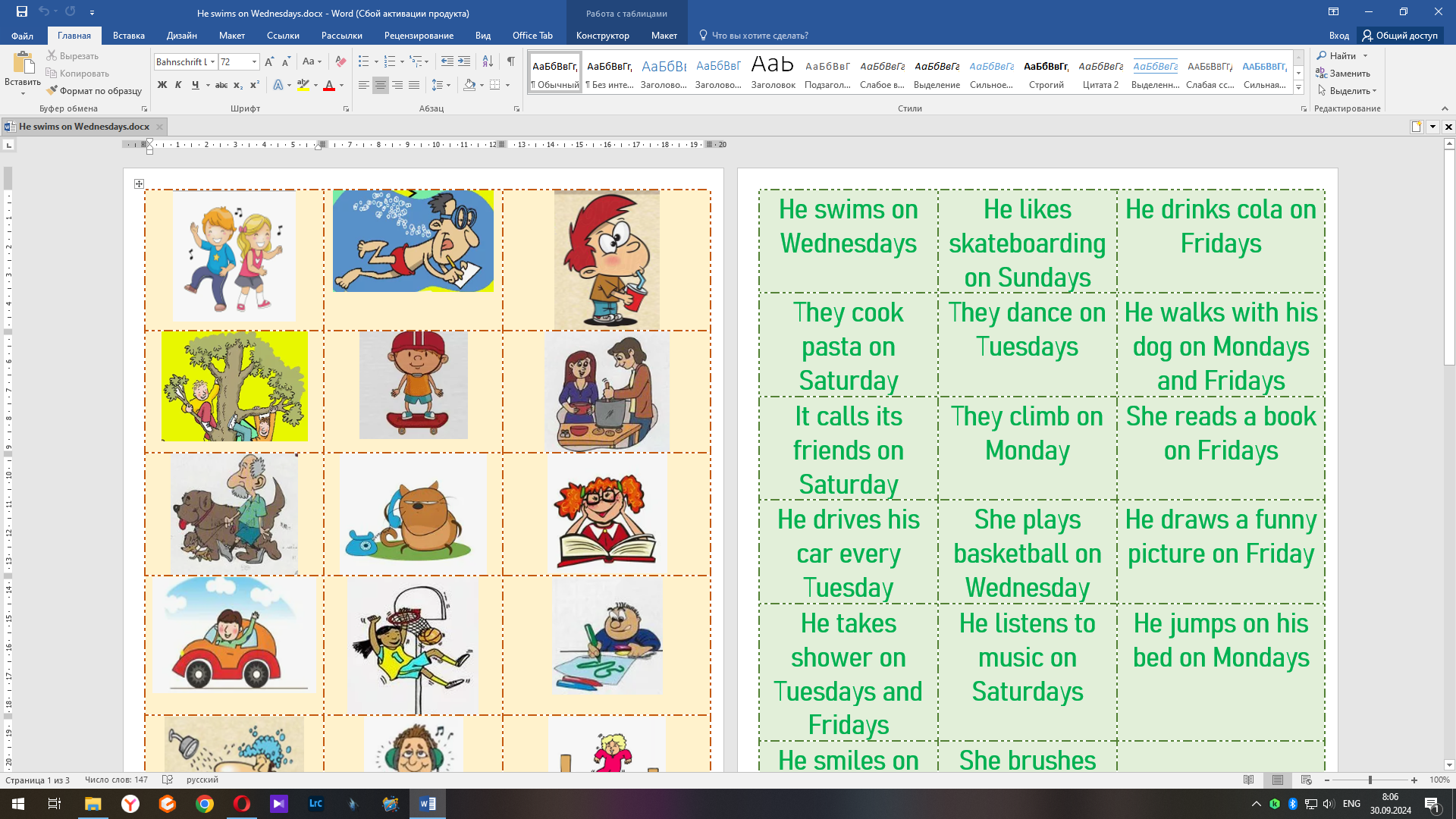The height and width of the screenshot is (819, 1456).
Task: Click Общий доступ (Share) button
Action: pyautogui.click(x=1400, y=36)
